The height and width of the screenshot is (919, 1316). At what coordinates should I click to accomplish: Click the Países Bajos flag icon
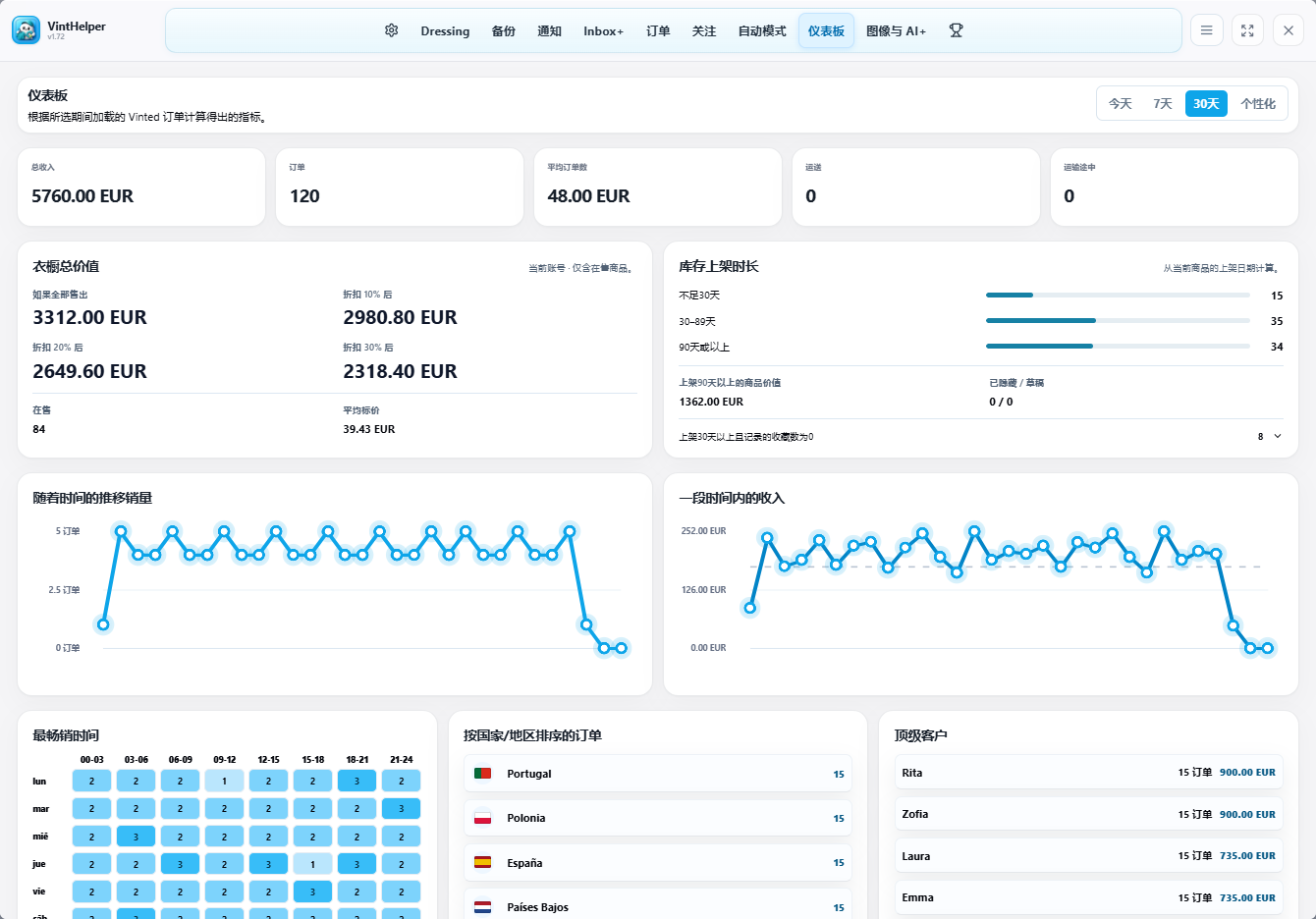pyautogui.click(x=482, y=907)
